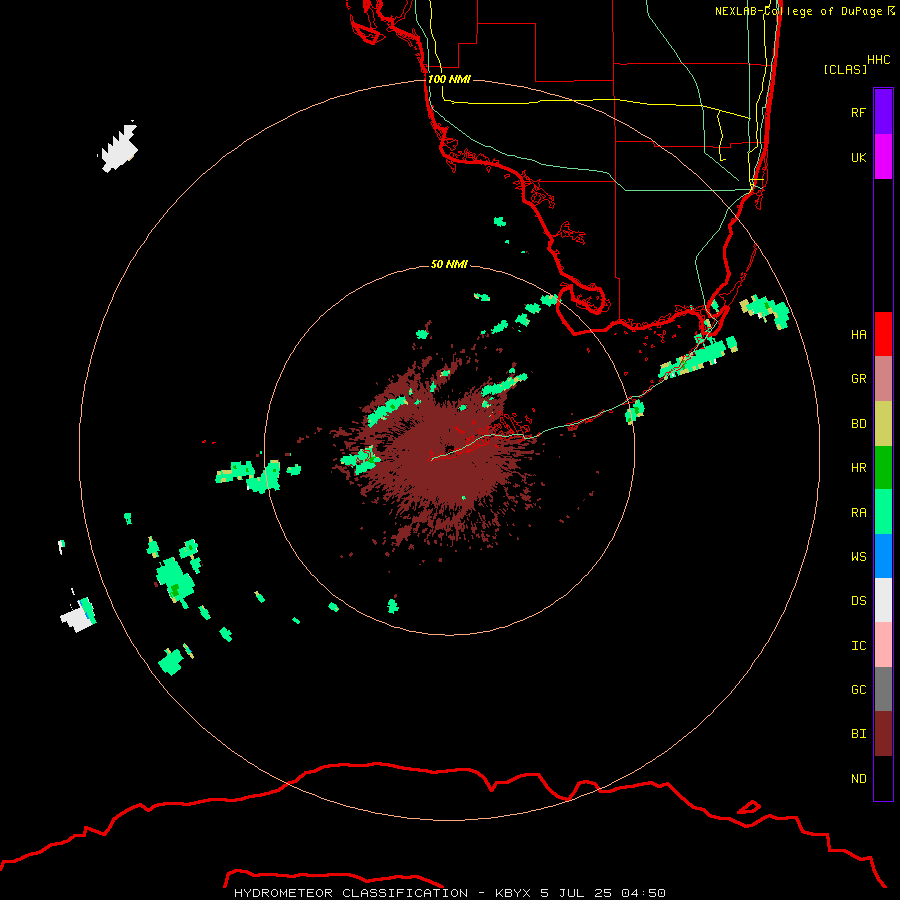900x900 pixels.
Task: Click the KBYX radar site identifier
Action: 514,893
